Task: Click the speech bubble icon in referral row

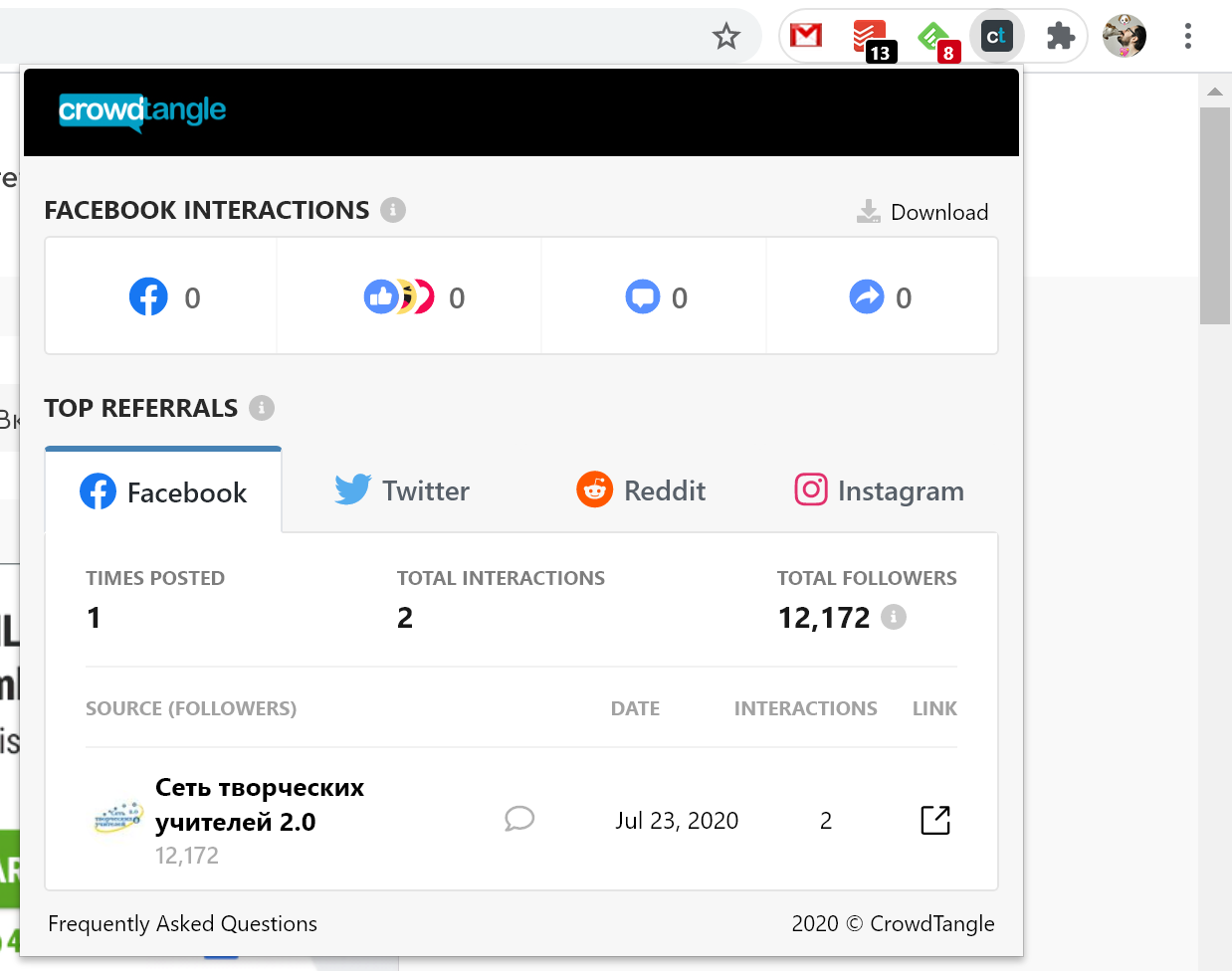Action: [519, 819]
